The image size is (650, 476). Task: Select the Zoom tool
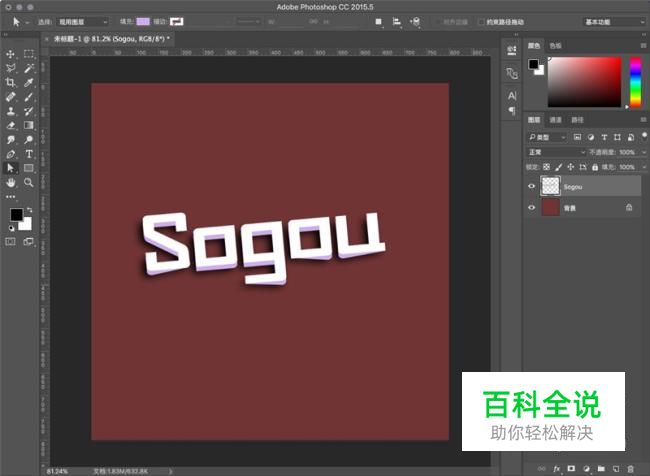pos(29,182)
